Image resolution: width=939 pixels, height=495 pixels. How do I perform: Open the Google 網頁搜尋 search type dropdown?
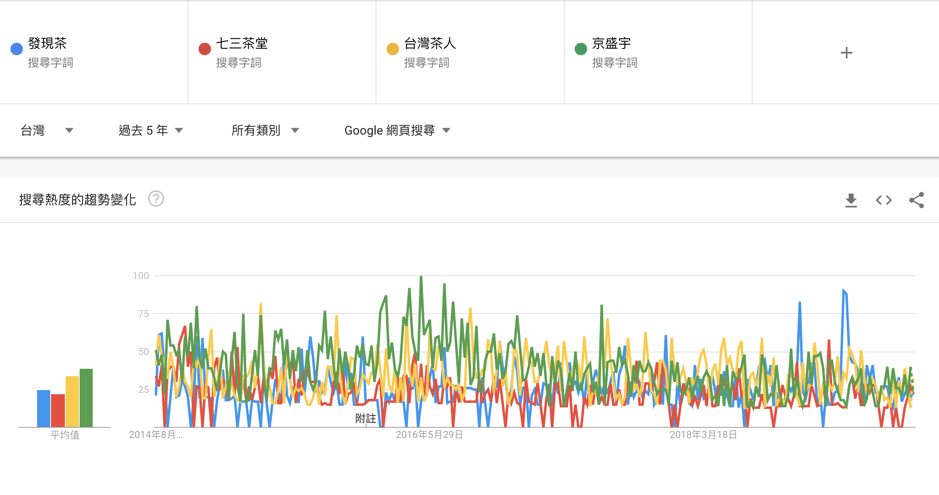[x=397, y=130]
